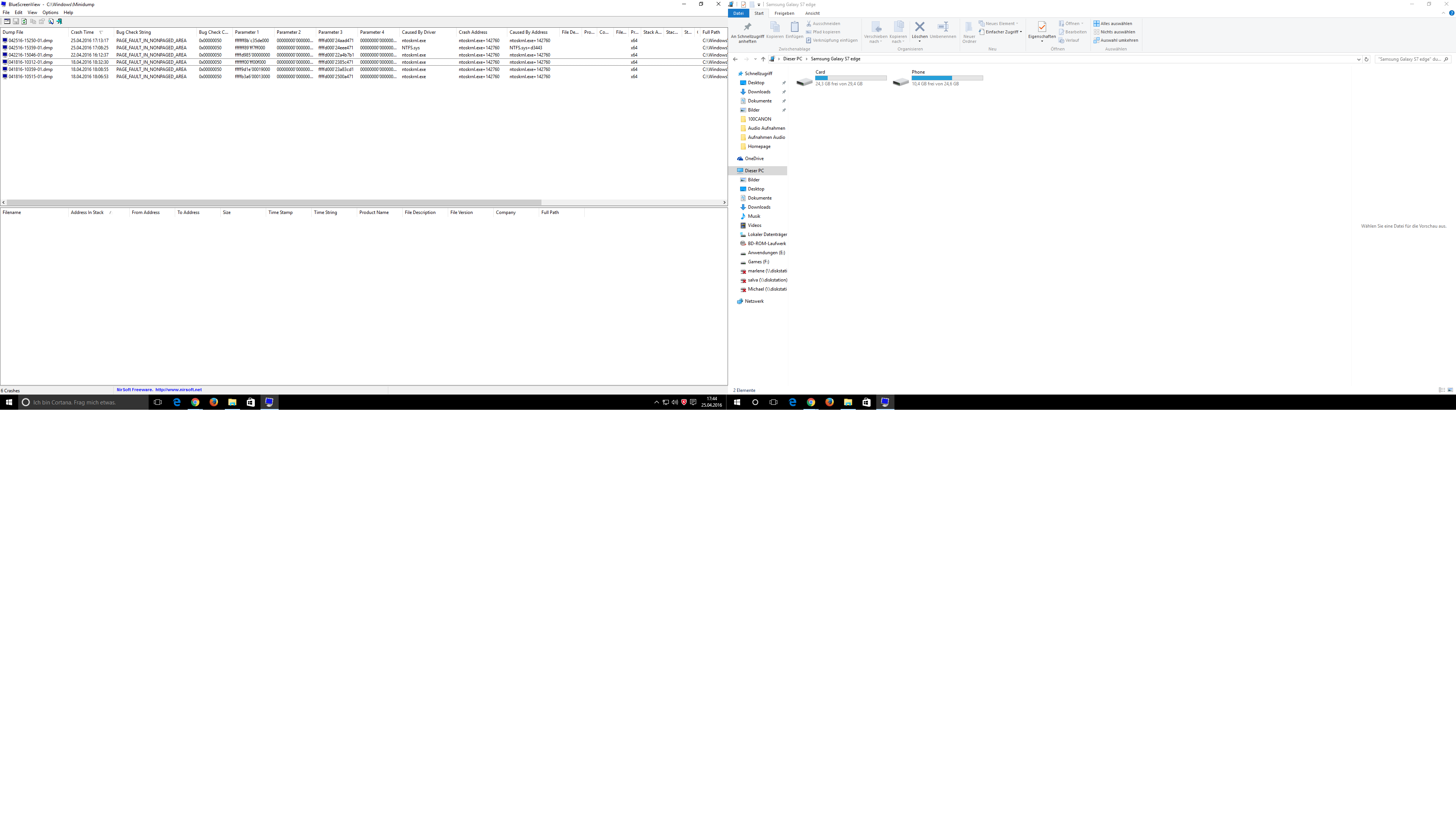Click the Alles auswählen button

pyautogui.click(x=1112, y=24)
